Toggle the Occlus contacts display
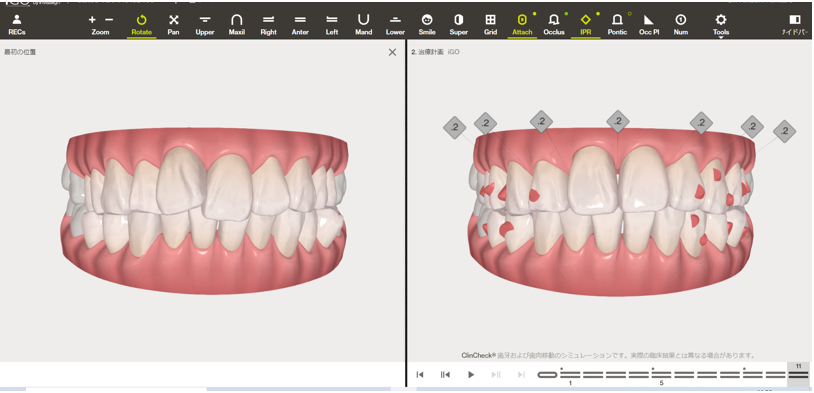 click(554, 24)
